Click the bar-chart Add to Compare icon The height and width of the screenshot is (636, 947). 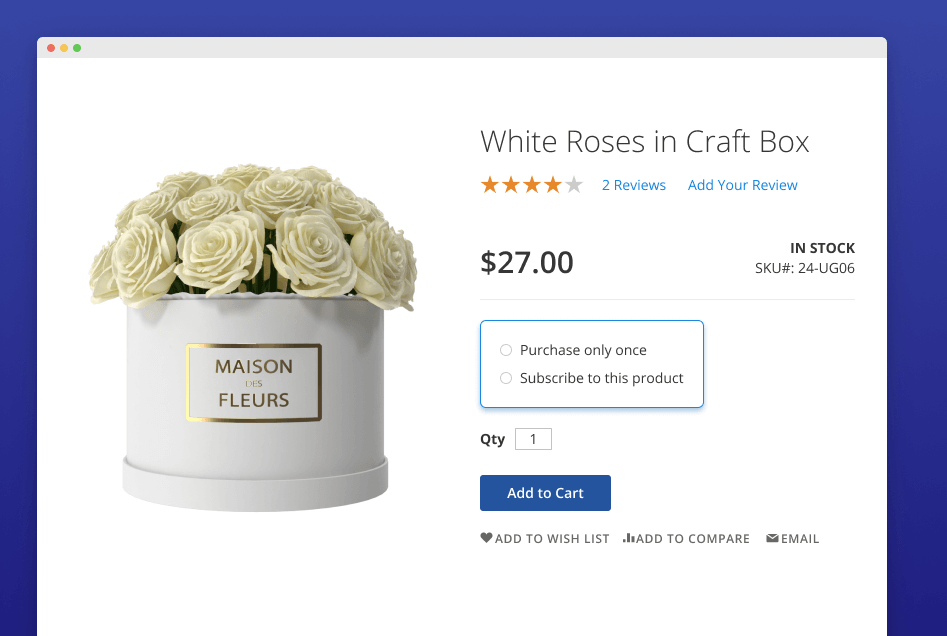point(629,538)
